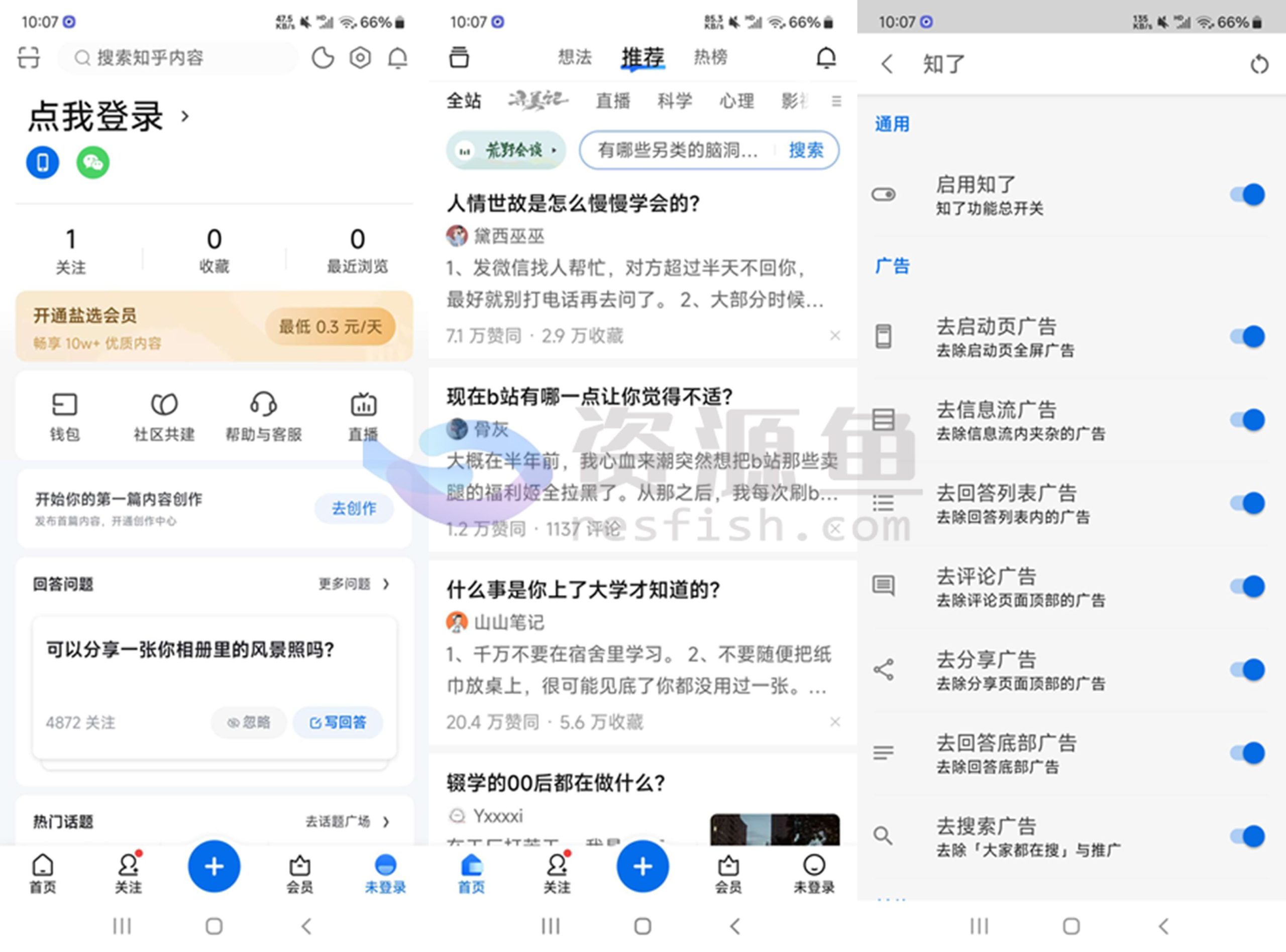
Task: Tap the reset refresh icon in 知了
Action: pyautogui.click(x=1259, y=64)
